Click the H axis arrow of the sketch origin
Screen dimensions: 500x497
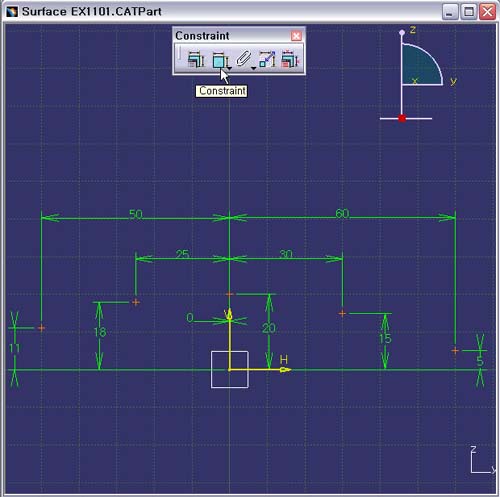(x=285, y=369)
